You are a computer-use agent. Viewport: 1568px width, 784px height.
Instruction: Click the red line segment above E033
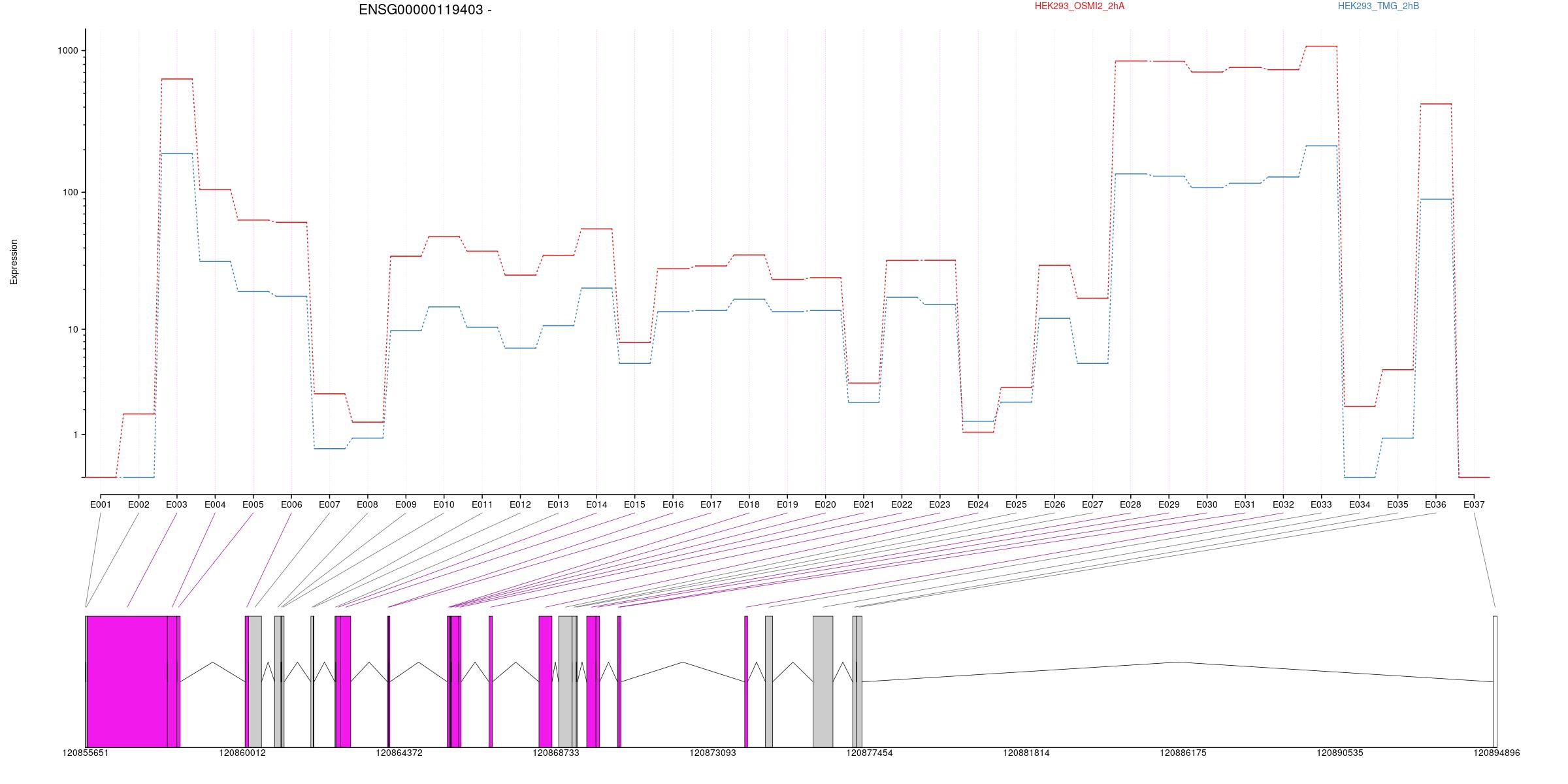coord(1321,46)
